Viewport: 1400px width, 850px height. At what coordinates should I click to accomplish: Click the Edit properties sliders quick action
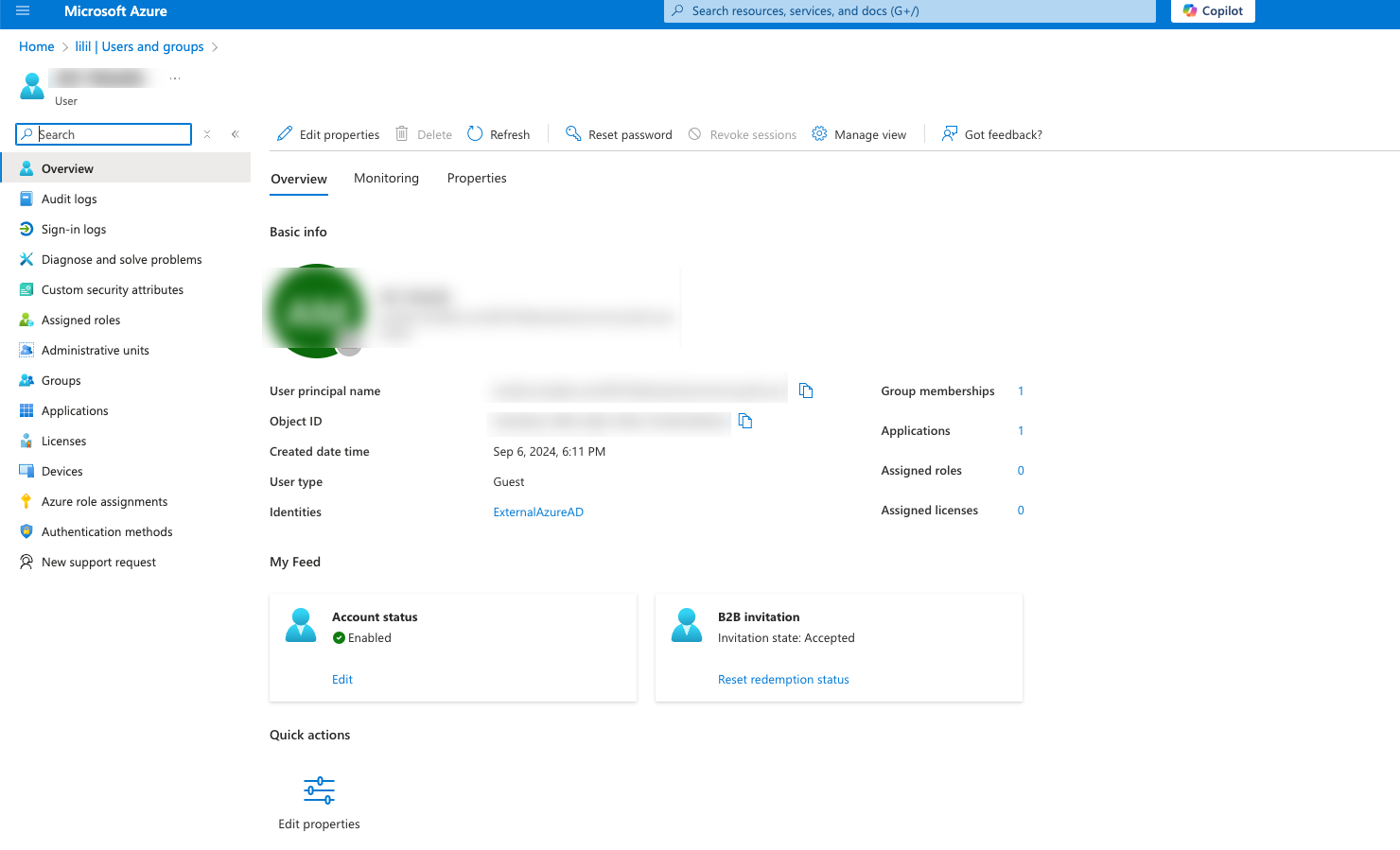pyautogui.click(x=319, y=790)
